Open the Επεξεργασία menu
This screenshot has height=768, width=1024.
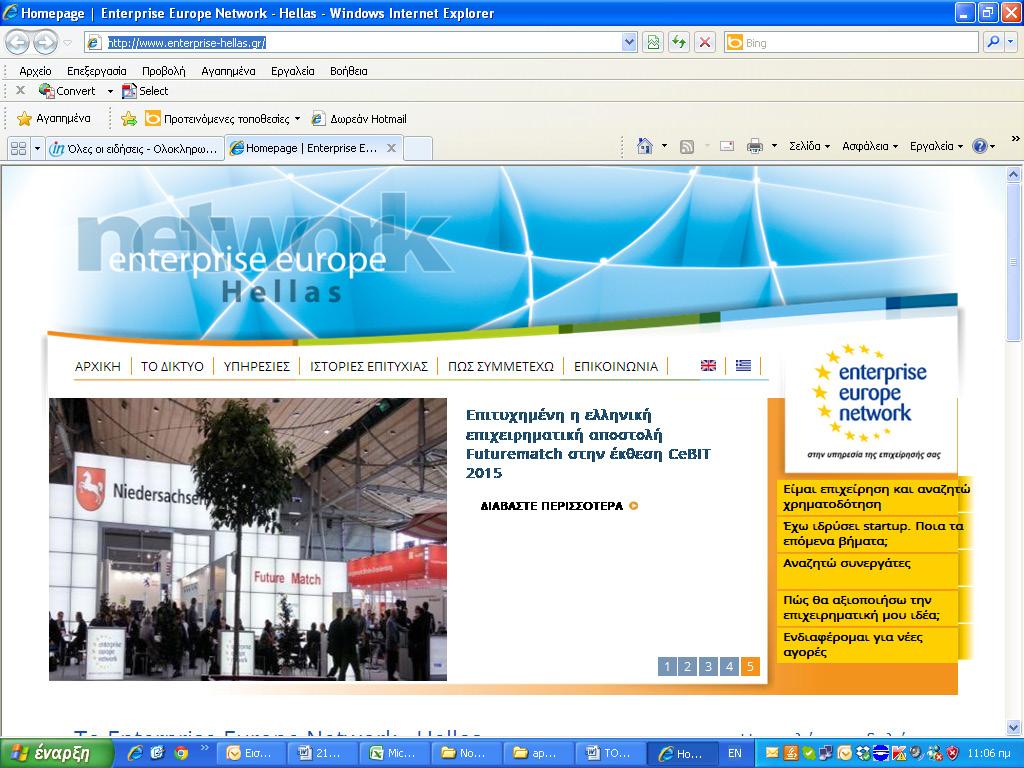click(x=97, y=71)
